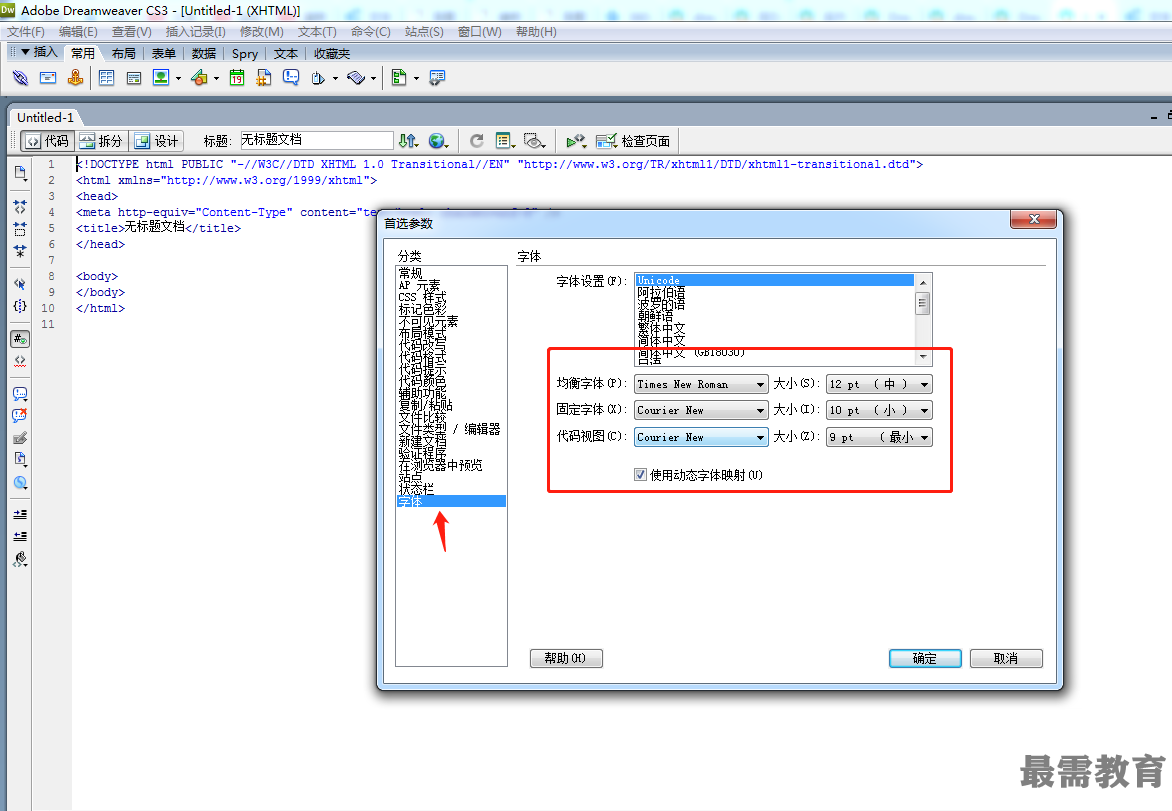Open 固定字体 size 10 pt dropdown
Image resolution: width=1172 pixels, height=811 pixels.
pos(879,410)
